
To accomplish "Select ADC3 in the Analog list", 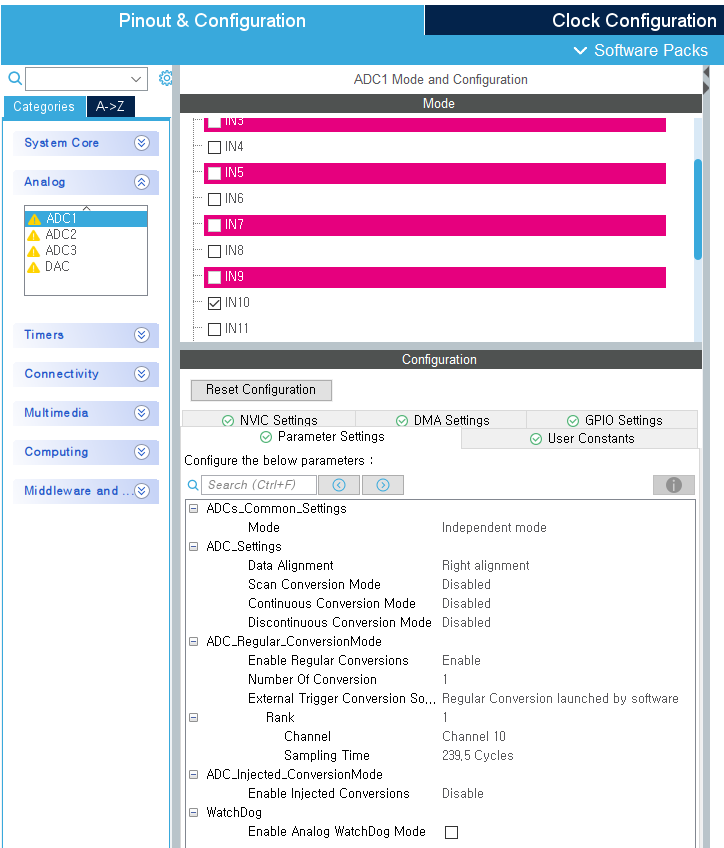I will [x=60, y=251].
